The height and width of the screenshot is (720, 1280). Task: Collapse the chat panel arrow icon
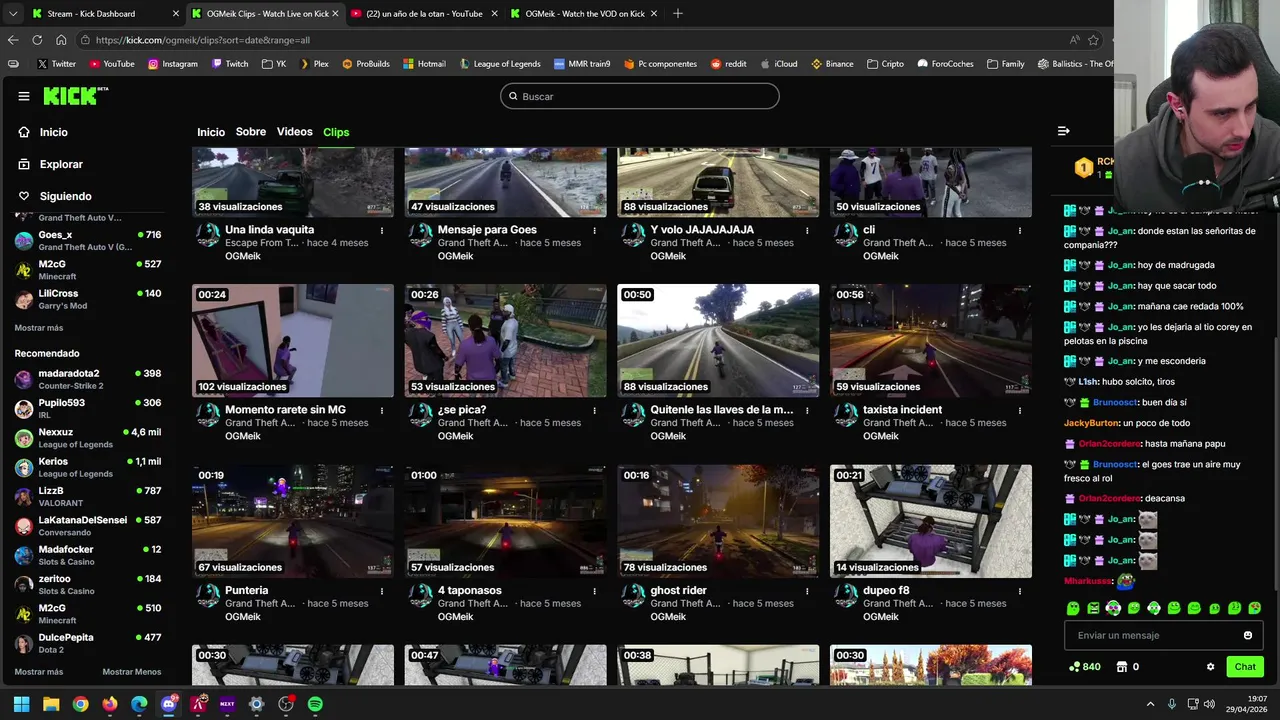pos(1064,131)
